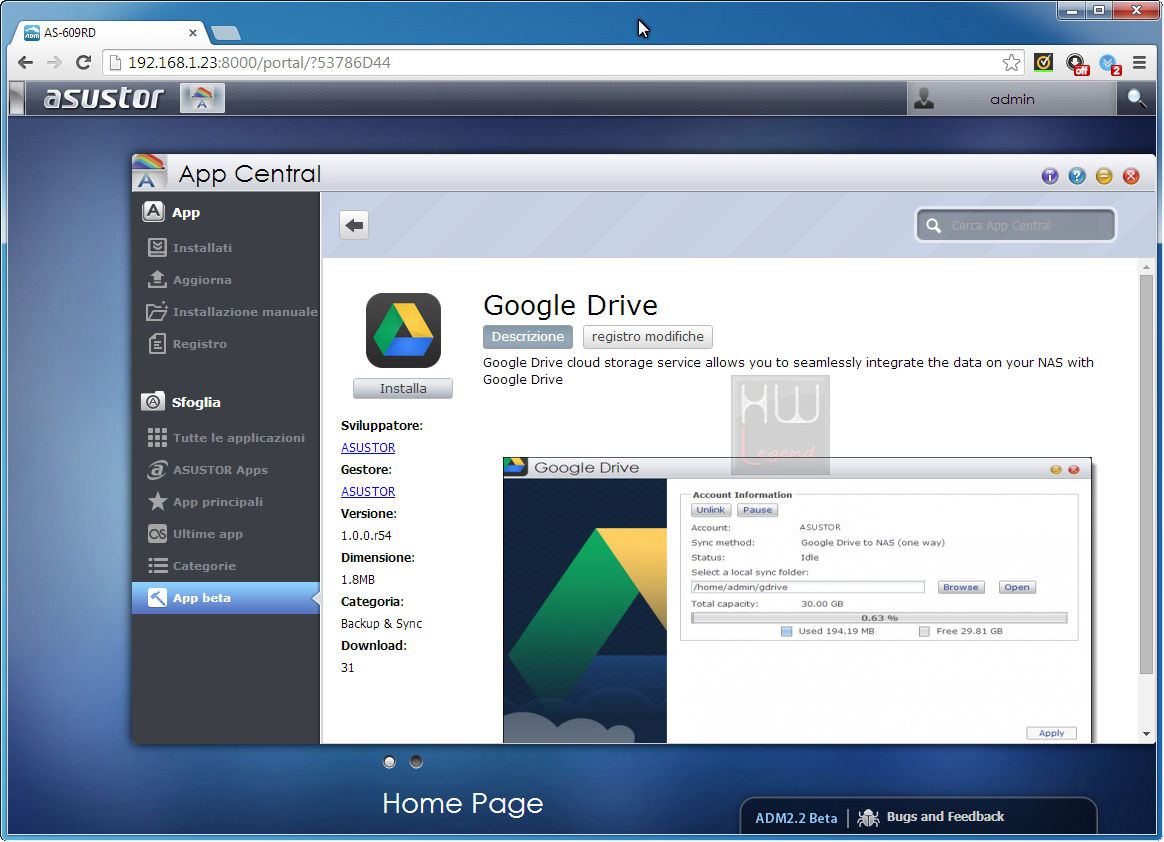The height and width of the screenshot is (842, 1164).
Task: Click the ADM search magnifier icon
Action: (1136, 98)
